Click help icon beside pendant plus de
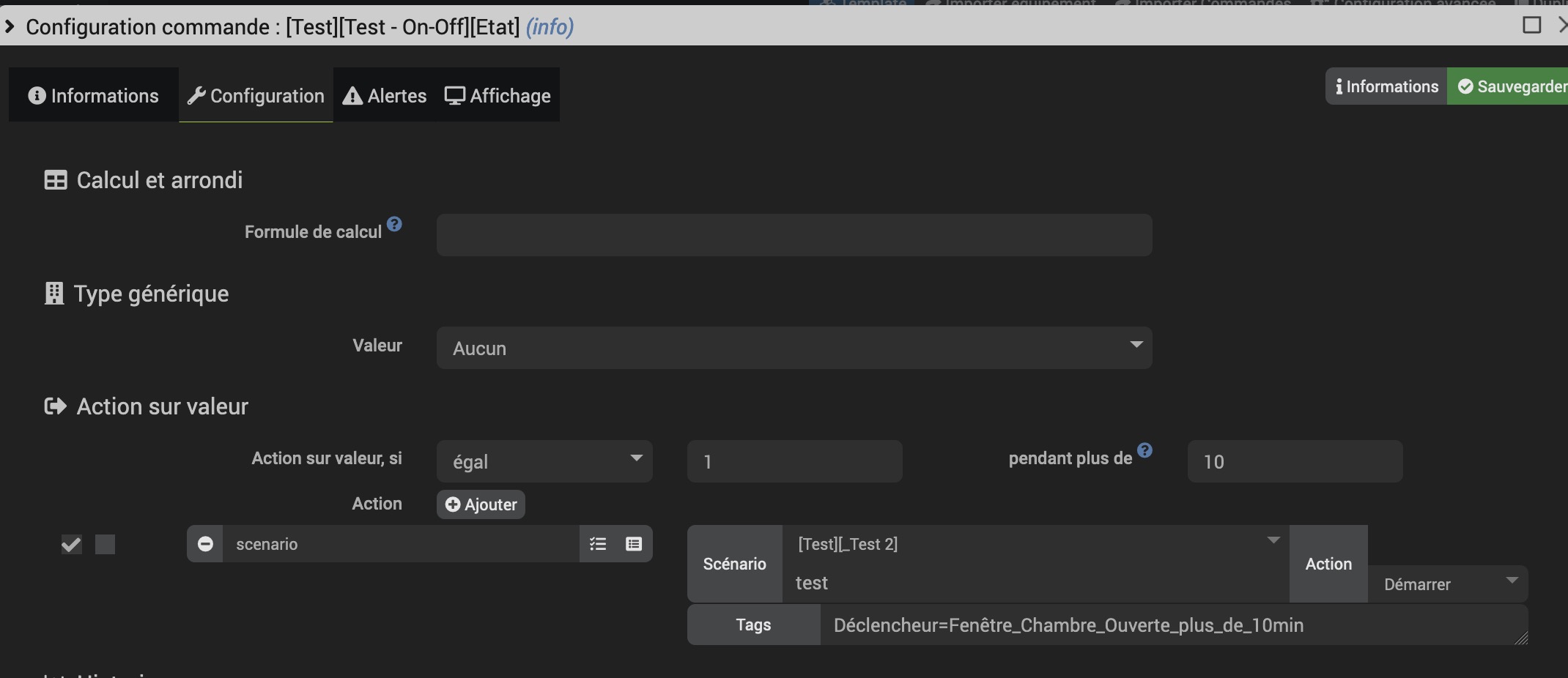This screenshot has width=1568, height=678. click(x=1144, y=450)
